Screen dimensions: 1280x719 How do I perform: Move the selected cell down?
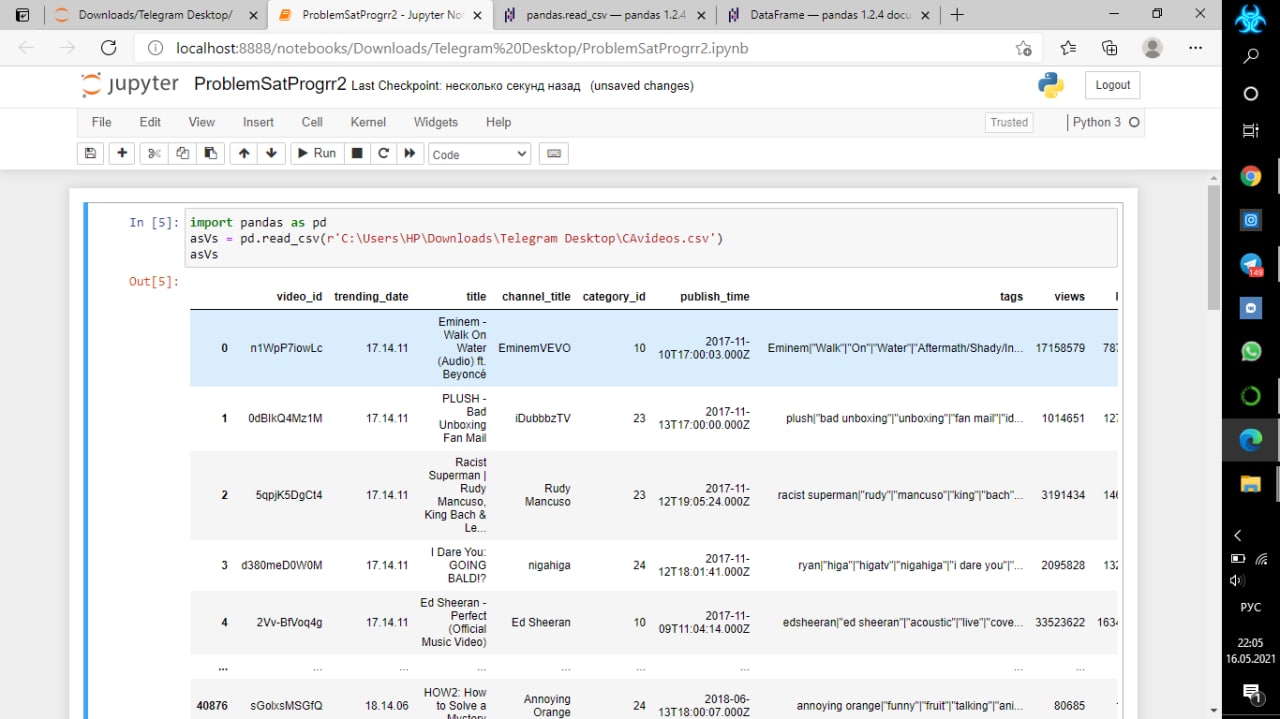tap(271, 154)
